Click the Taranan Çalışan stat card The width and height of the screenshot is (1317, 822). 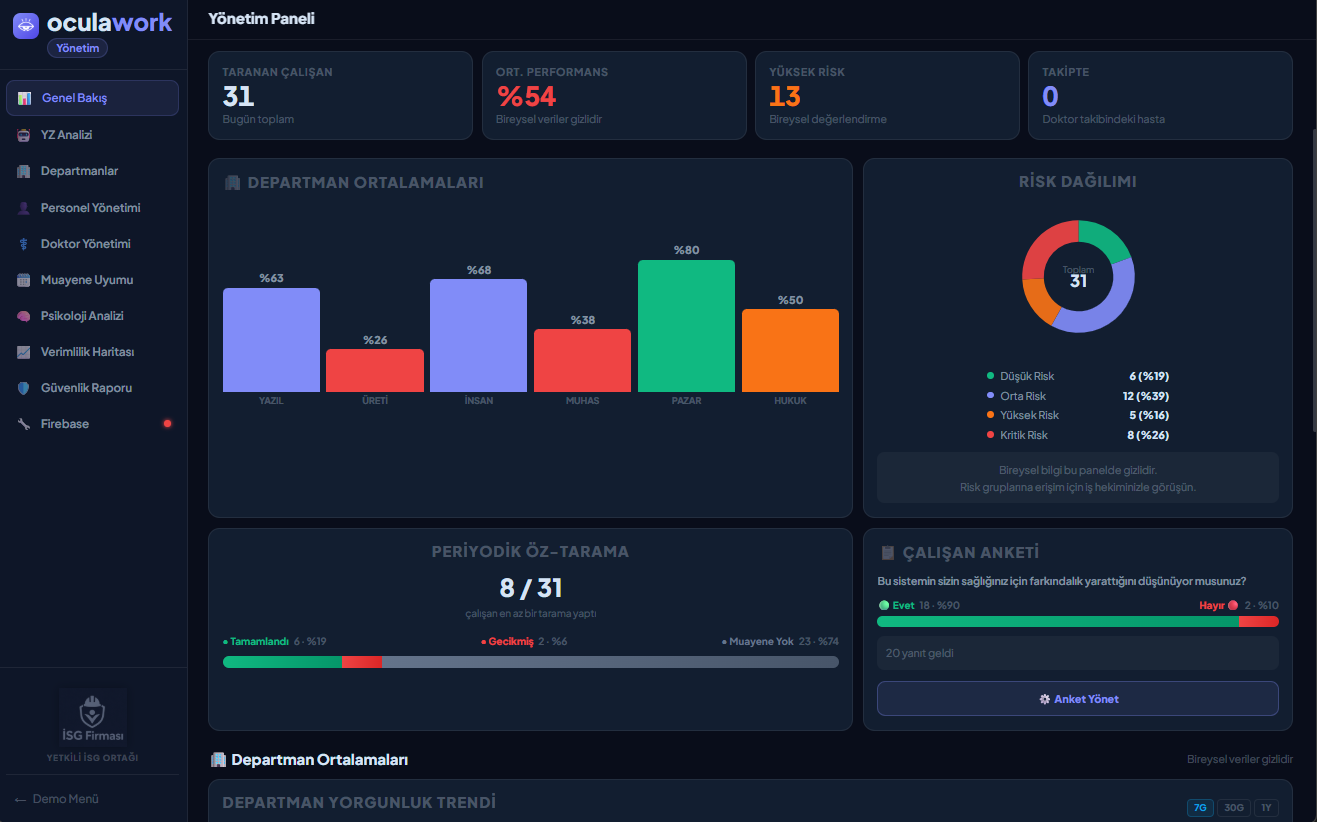pyautogui.click(x=340, y=95)
